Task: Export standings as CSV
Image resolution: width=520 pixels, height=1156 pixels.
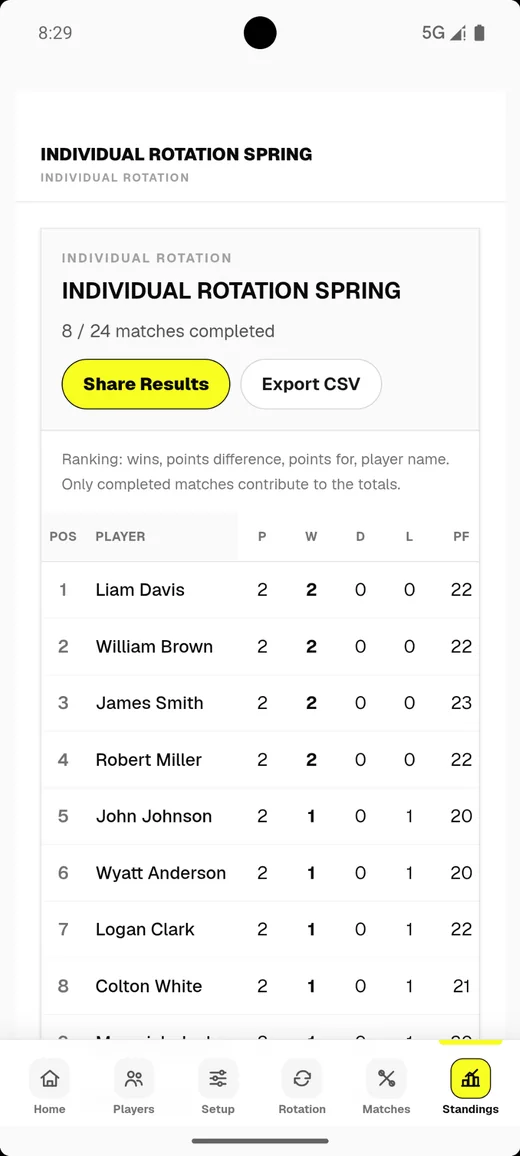Action: (x=311, y=384)
